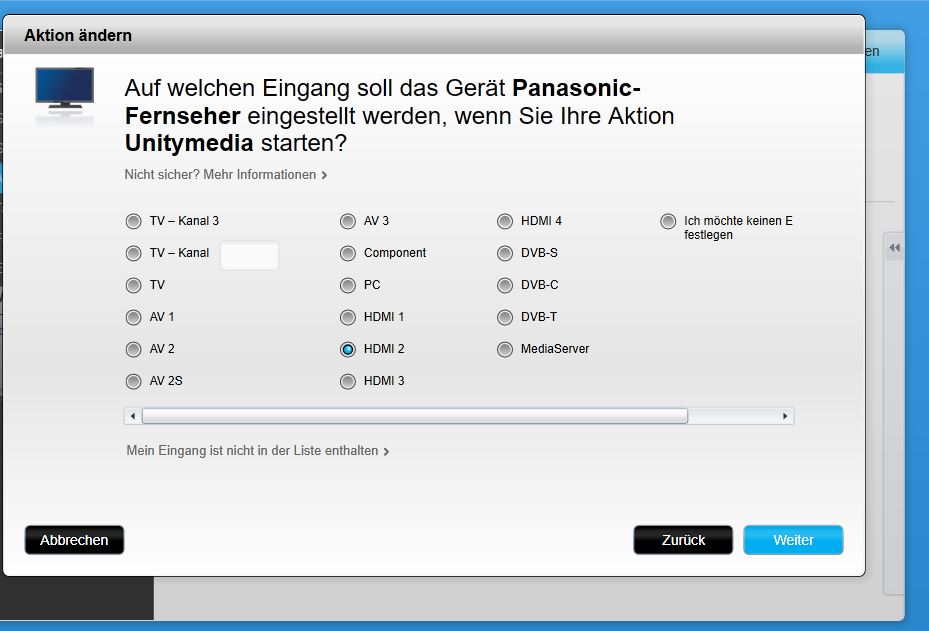Click the Abbrechen button
929x631 pixels.
tap(74, 540)
